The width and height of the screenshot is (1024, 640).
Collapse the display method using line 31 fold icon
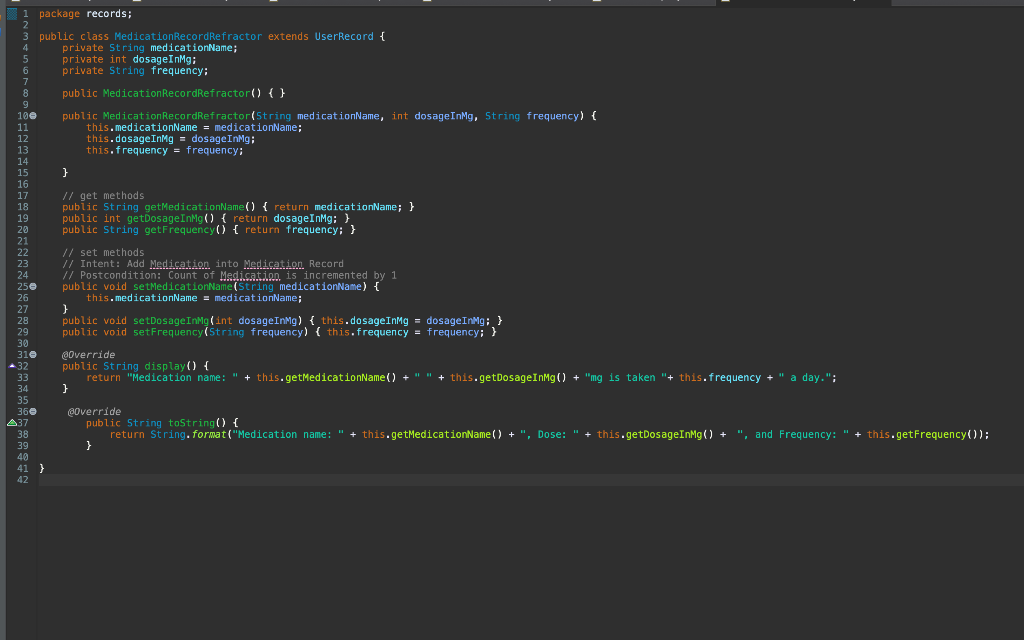pos(32,354)
